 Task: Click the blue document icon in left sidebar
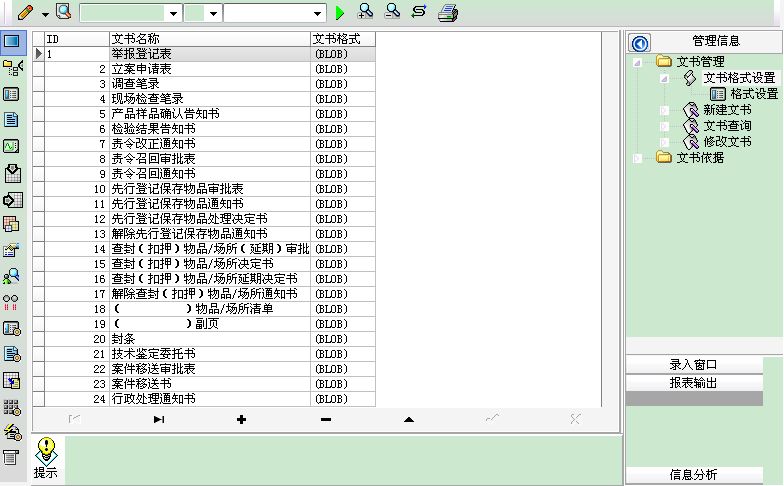[x=11, y=120]
